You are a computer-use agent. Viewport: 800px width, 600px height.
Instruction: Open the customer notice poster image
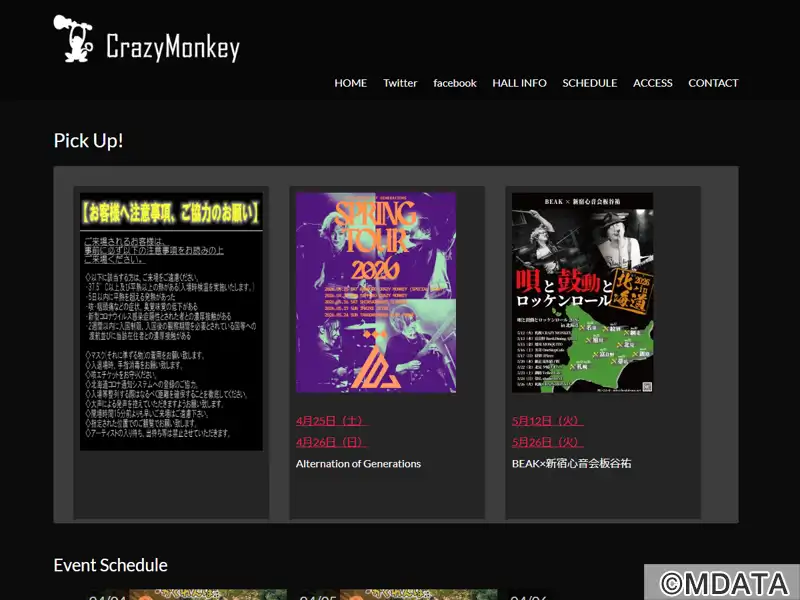171,321
